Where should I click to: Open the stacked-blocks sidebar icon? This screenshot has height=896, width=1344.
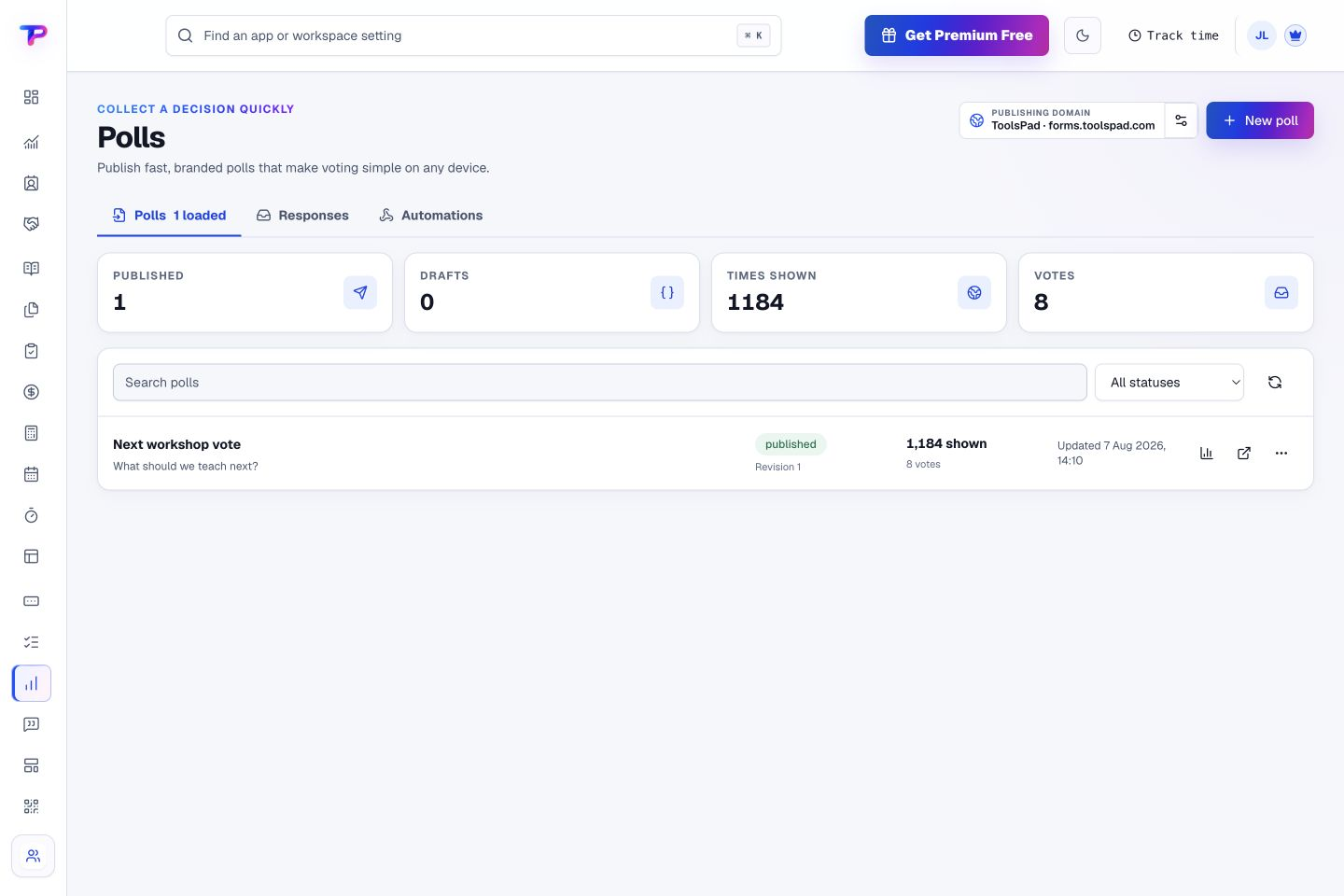(31, 765)
